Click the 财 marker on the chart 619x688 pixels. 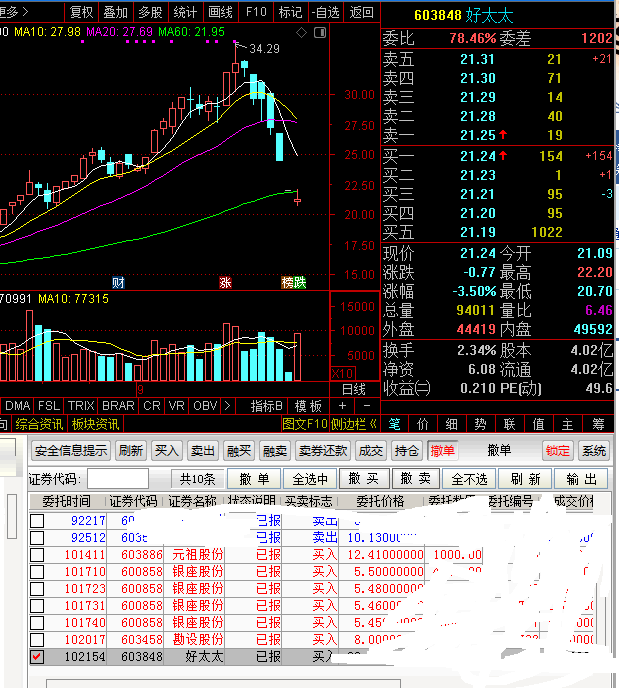coord(118,283)
